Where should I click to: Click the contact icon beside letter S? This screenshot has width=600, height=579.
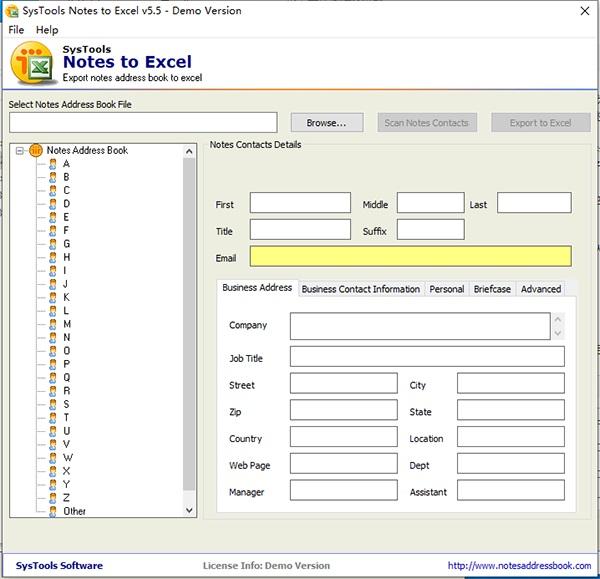(x=53, y=404)
